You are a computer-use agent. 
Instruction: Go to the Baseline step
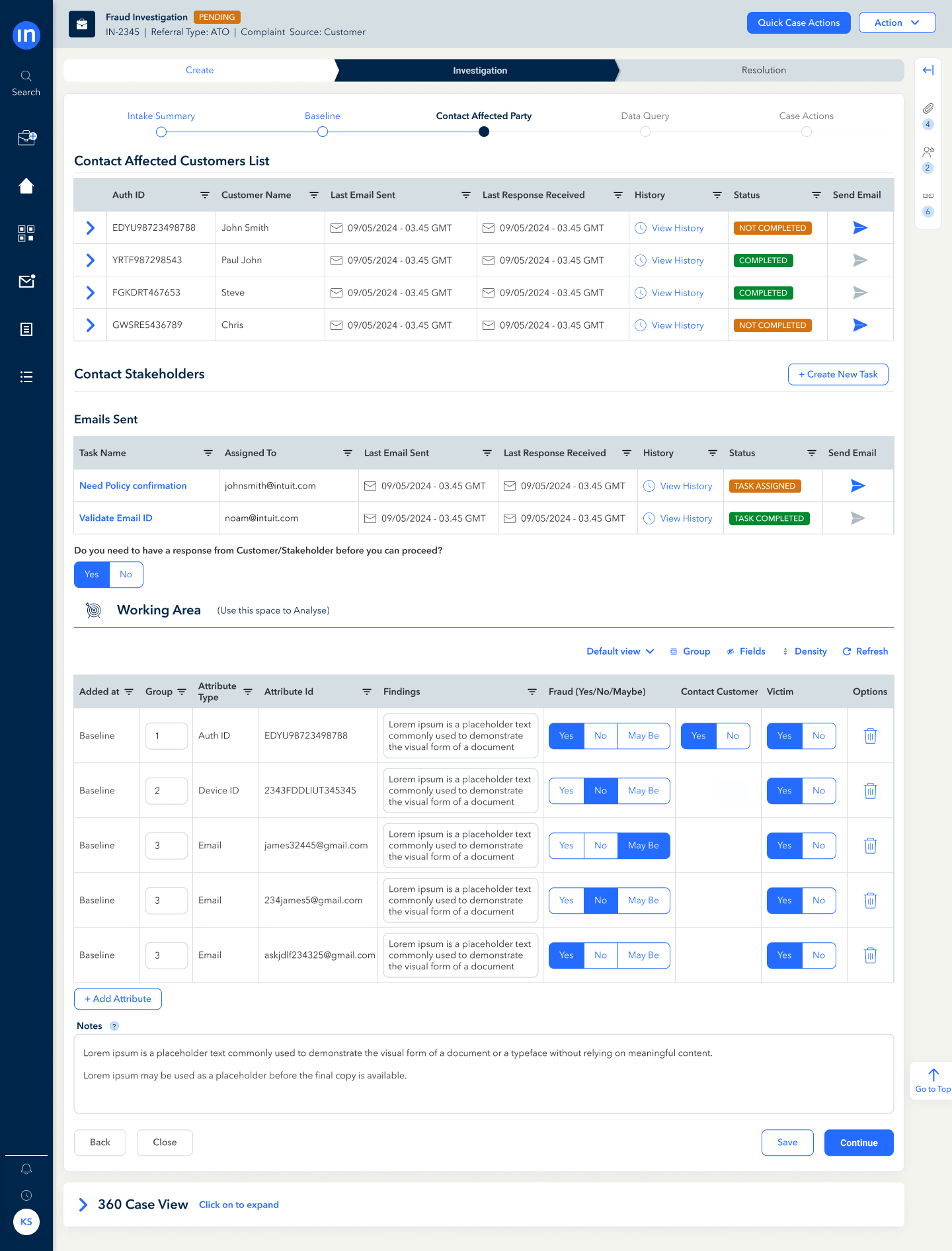322,116
